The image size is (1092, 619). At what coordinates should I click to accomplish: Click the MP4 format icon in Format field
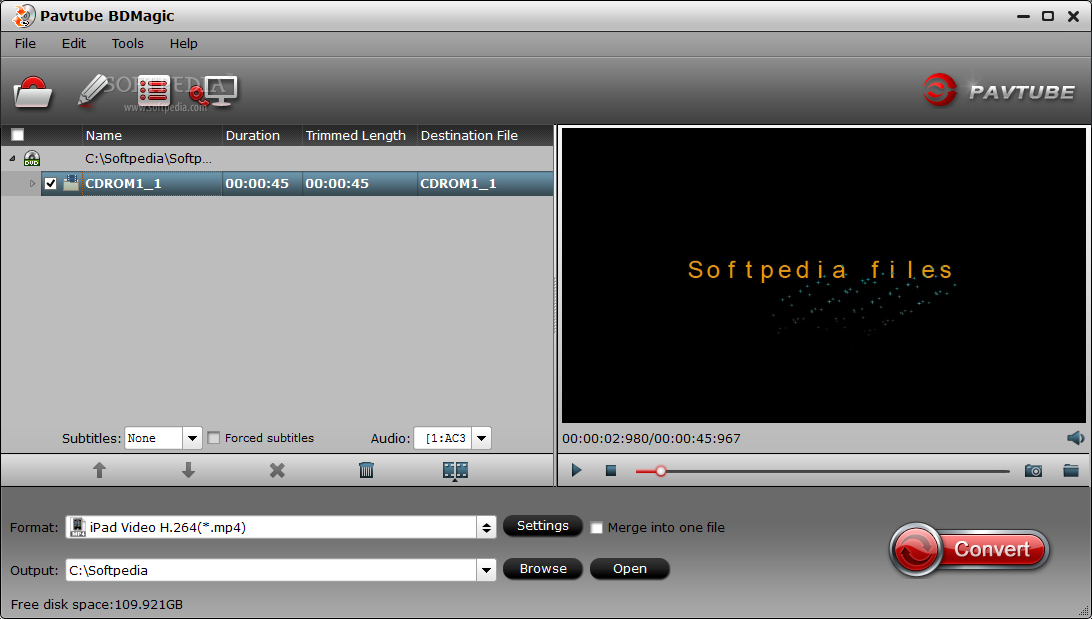78,527
